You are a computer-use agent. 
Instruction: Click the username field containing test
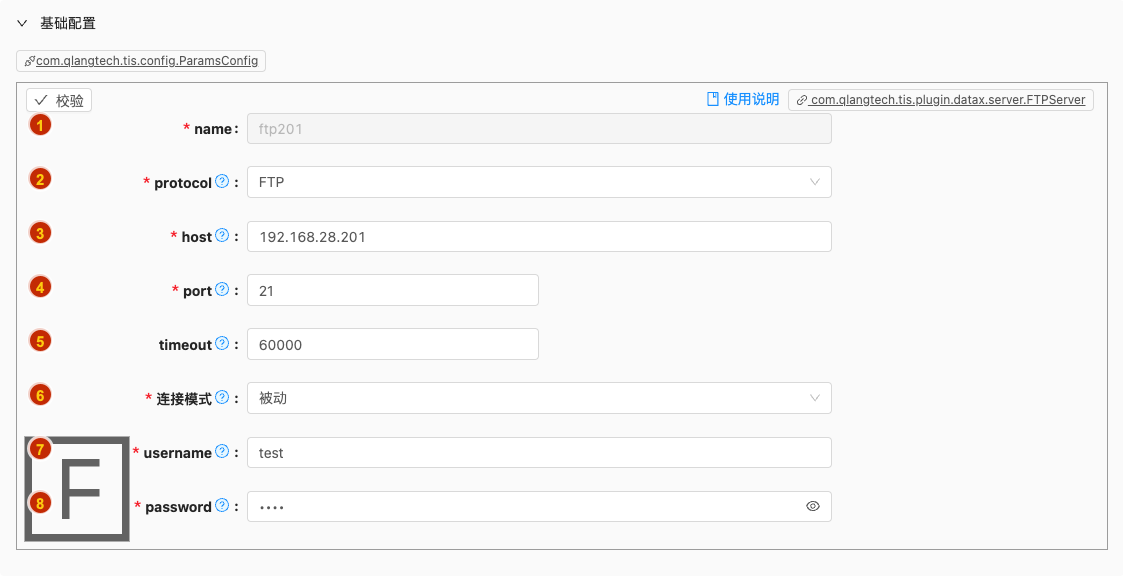[539, 452]
